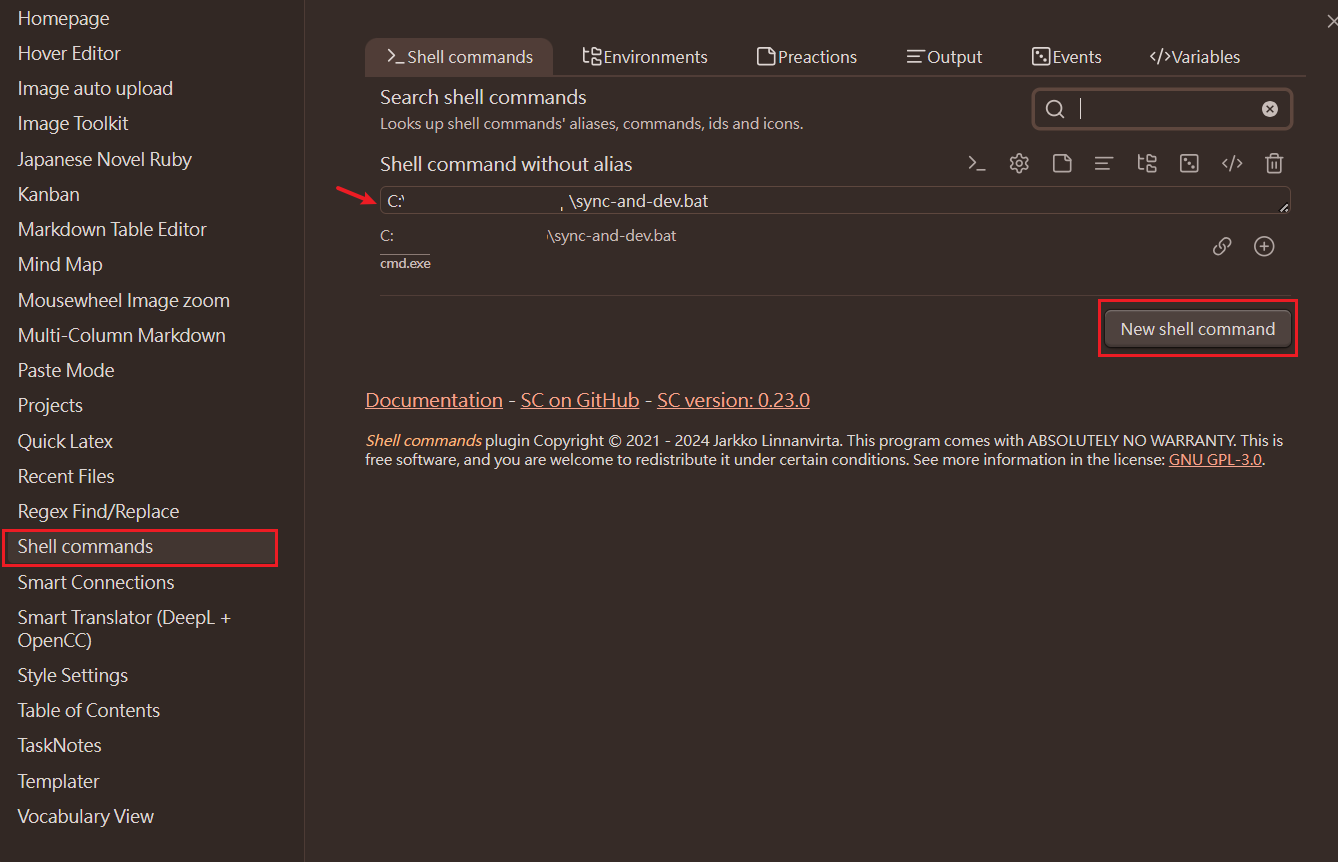Click the magnifier icon in search box
1338x862 pixels.
click(1055, 109)
